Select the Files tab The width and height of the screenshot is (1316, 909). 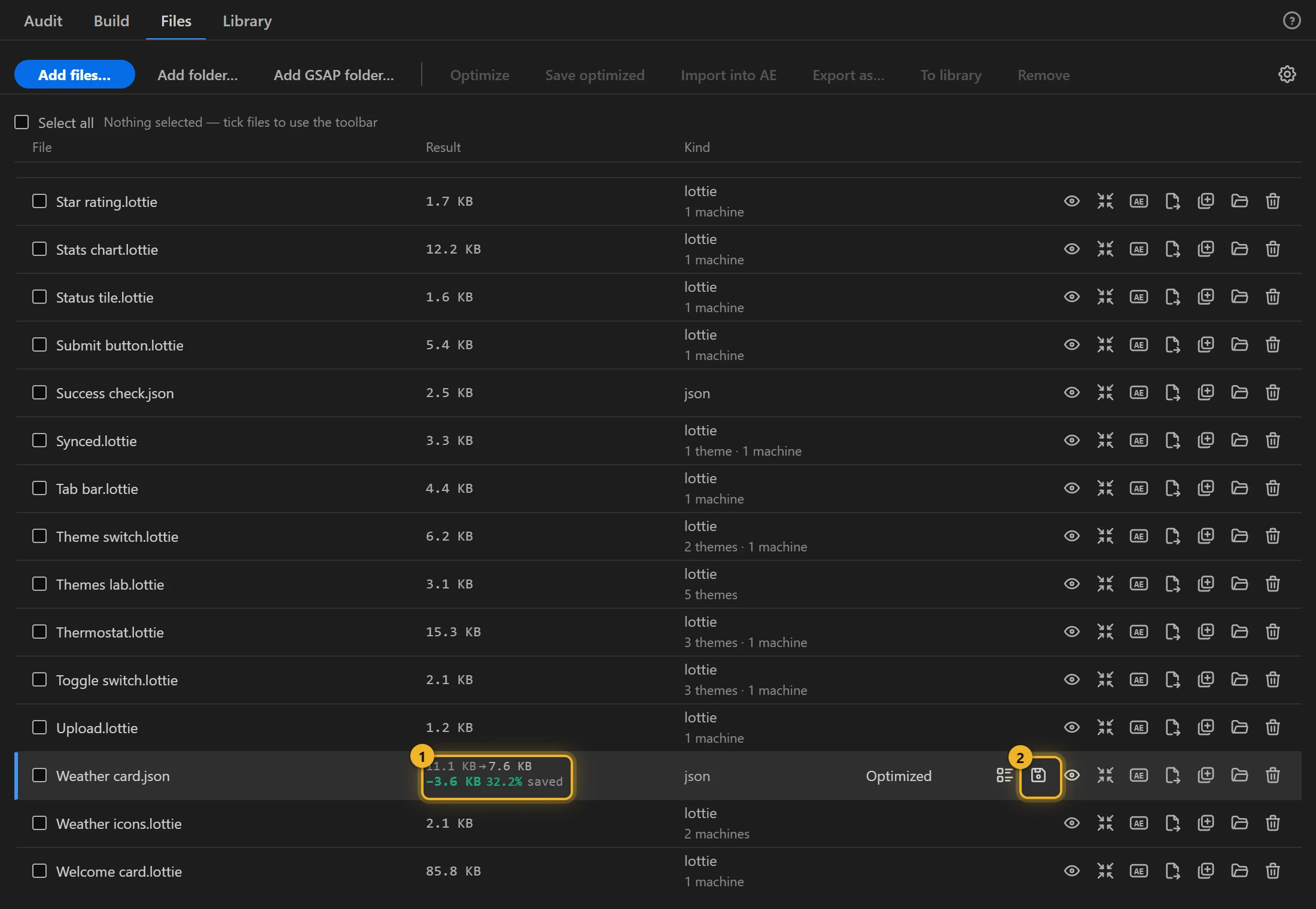(176, 21)
